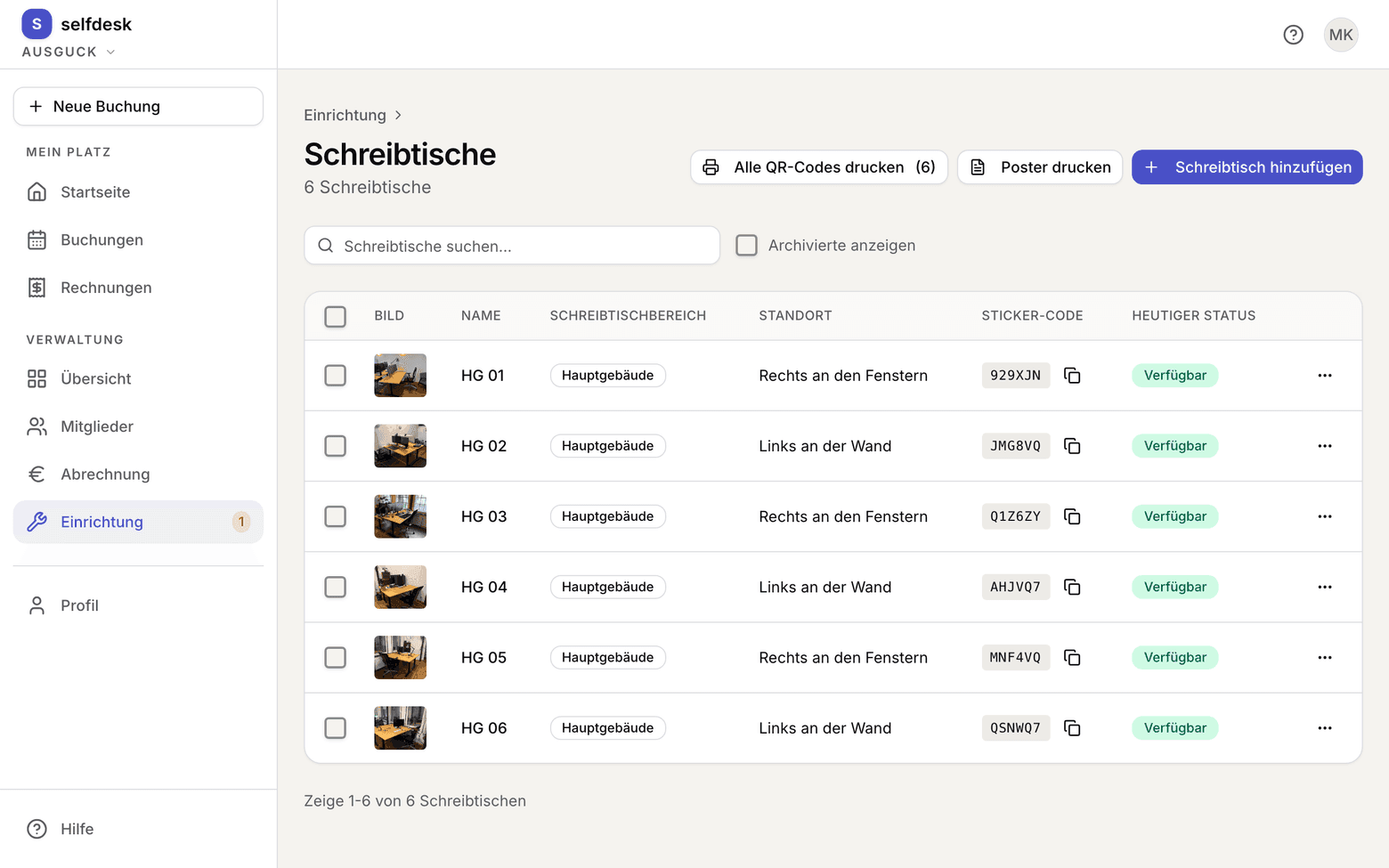This screenshot has width=1389, height=868.
Task: Enable Archivierte anzeigen checkbox
Action: click(746, 245)
